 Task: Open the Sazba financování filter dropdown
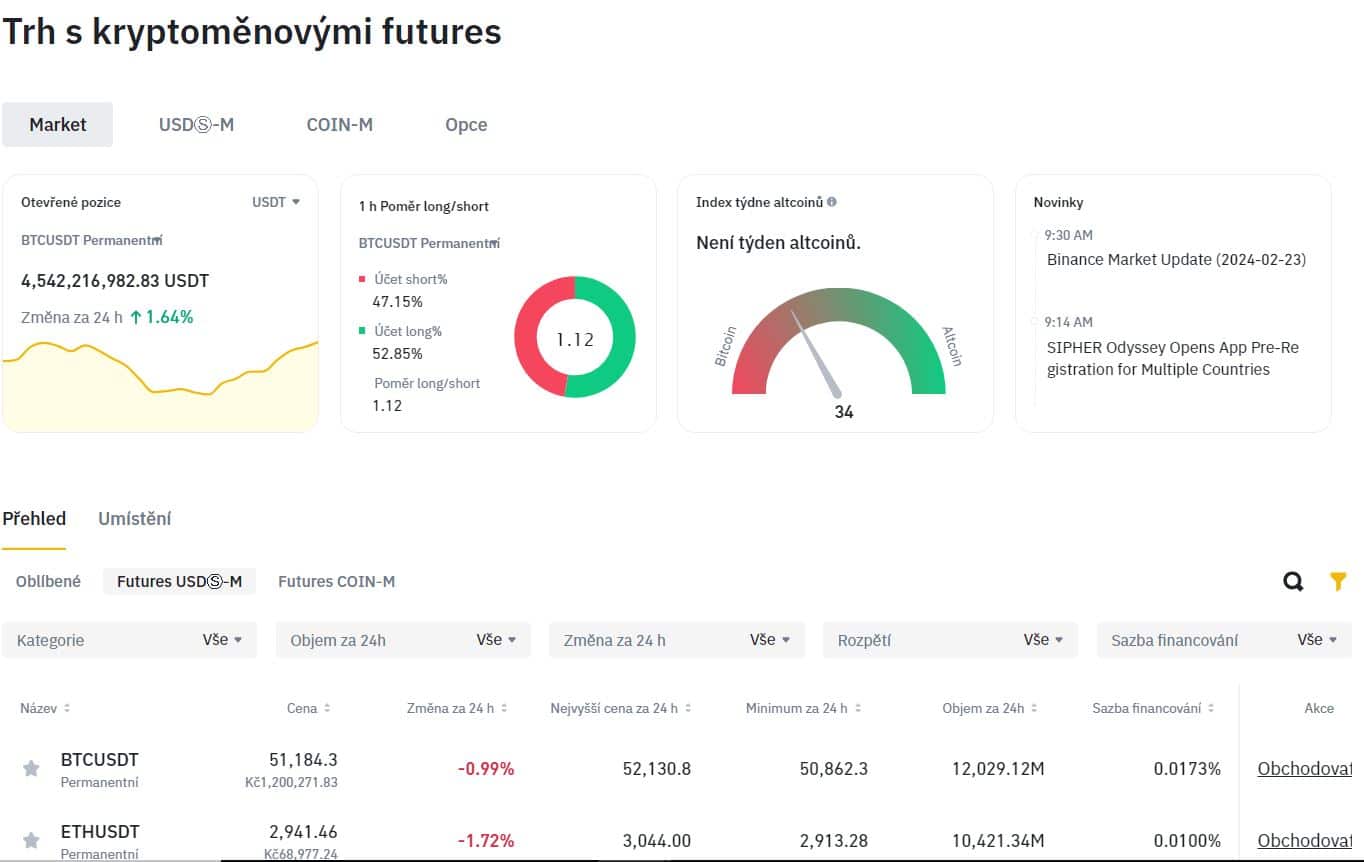click(x=1224, y=640)
